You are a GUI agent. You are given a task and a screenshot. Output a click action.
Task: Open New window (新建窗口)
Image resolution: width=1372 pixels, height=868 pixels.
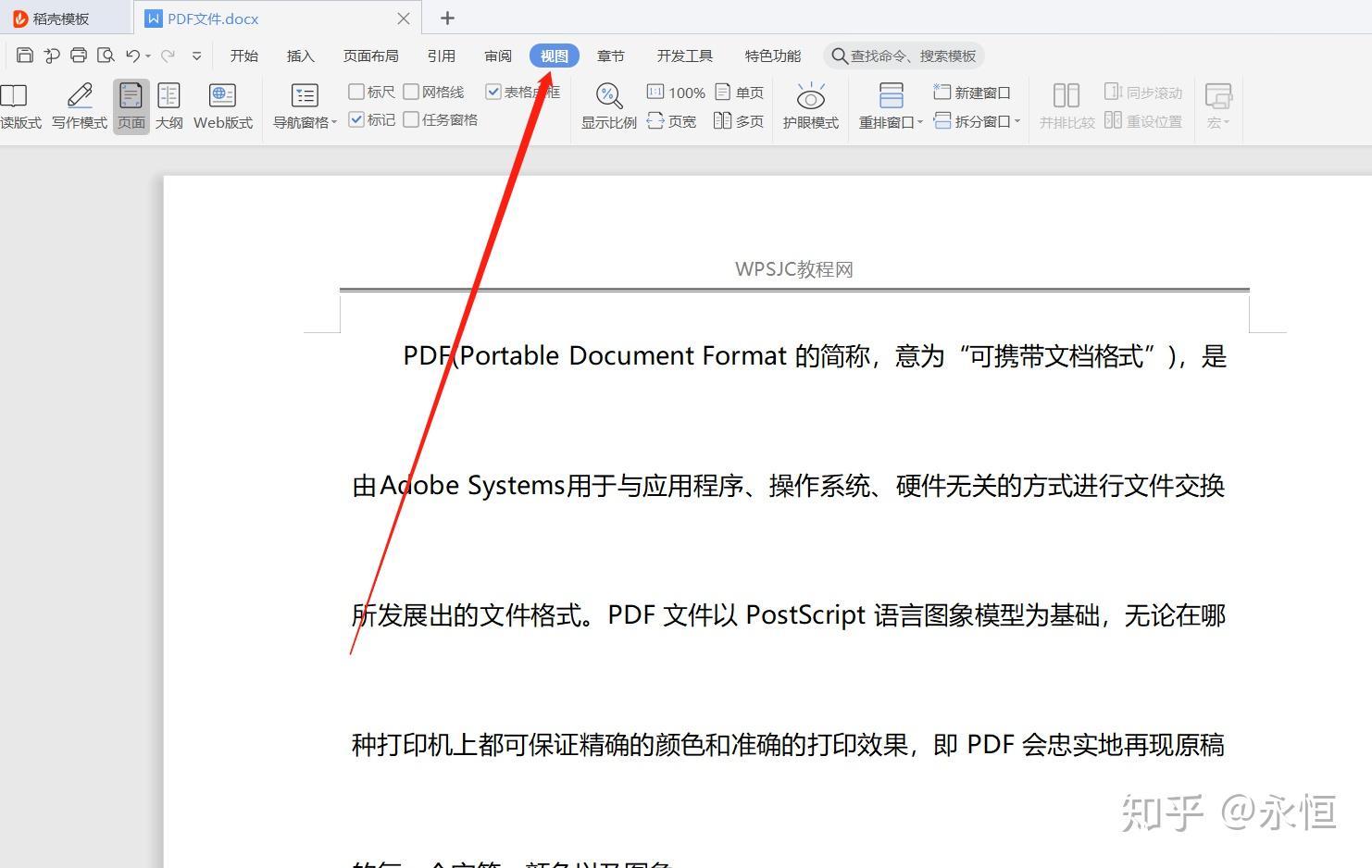[x=971, y=93]
